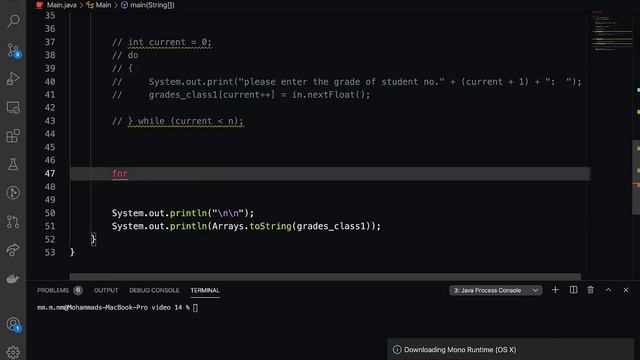Maximize panel with up chevron

(x=608, y=290)
